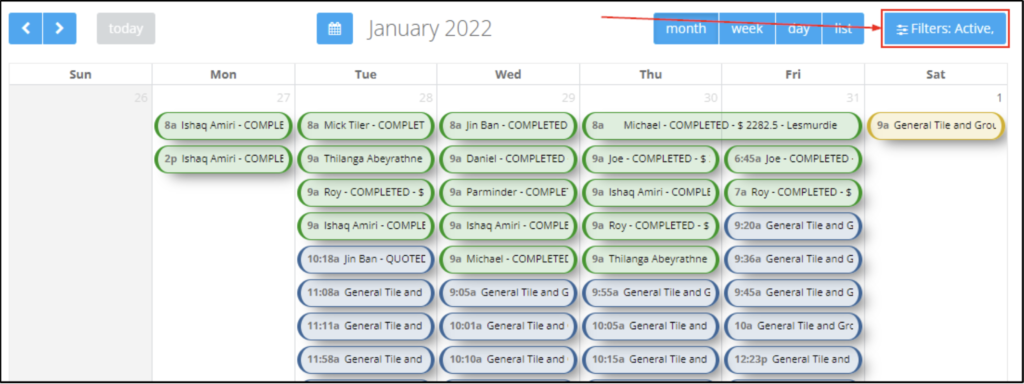Open day number 27 on Monday
The image size is (1024, 384).
click(x=283, y=98)
